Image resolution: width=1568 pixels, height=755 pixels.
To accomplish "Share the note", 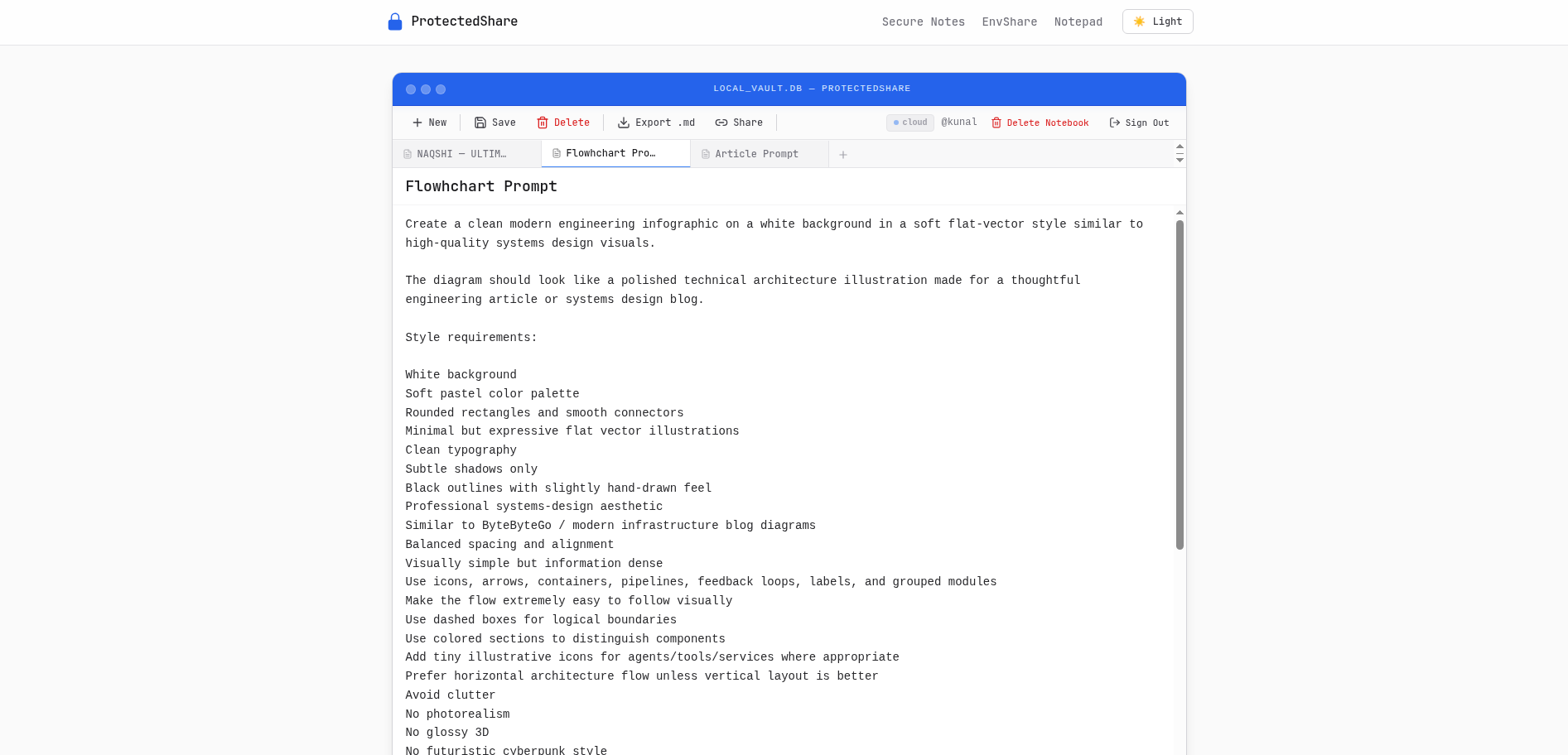I will 739,123.
